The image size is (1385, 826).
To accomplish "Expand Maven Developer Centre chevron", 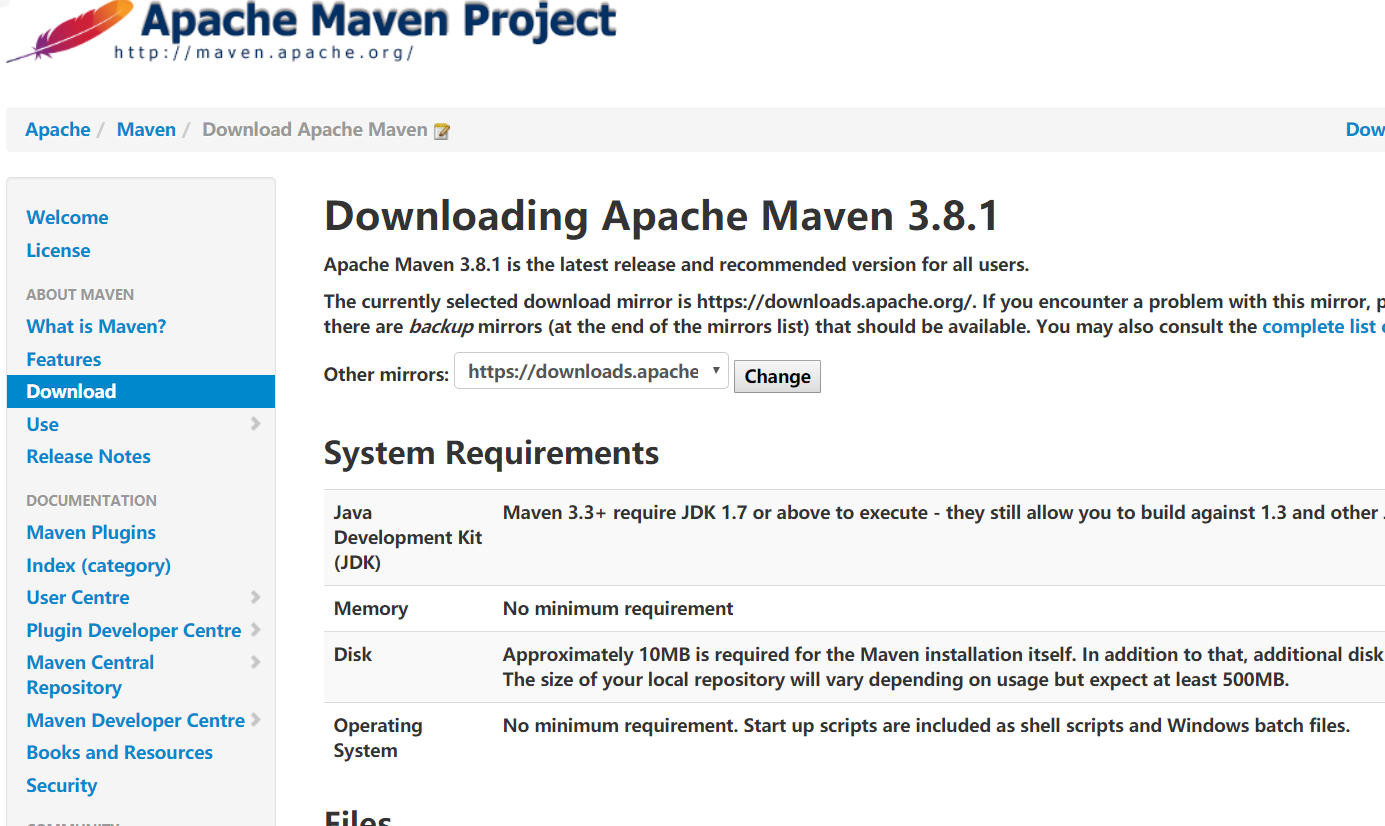I will coord(256,720).
